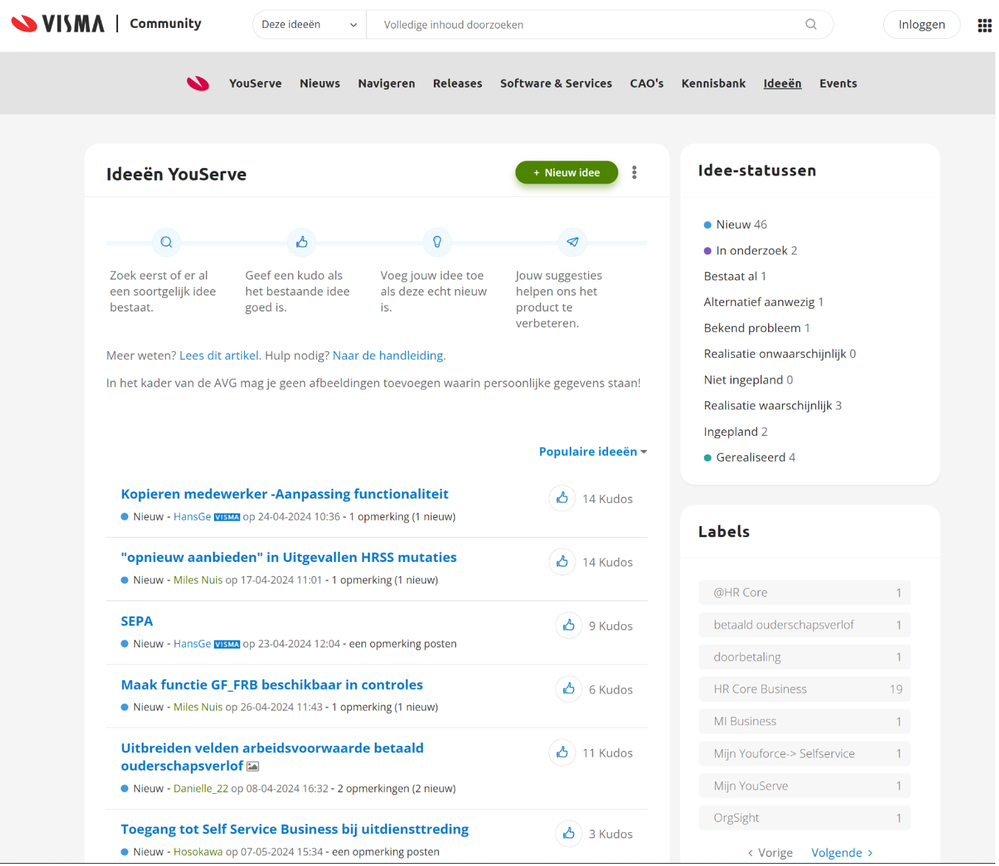Open the SEPA idea title
Screen dimensions: 999x866
click(x=137, y=621)
